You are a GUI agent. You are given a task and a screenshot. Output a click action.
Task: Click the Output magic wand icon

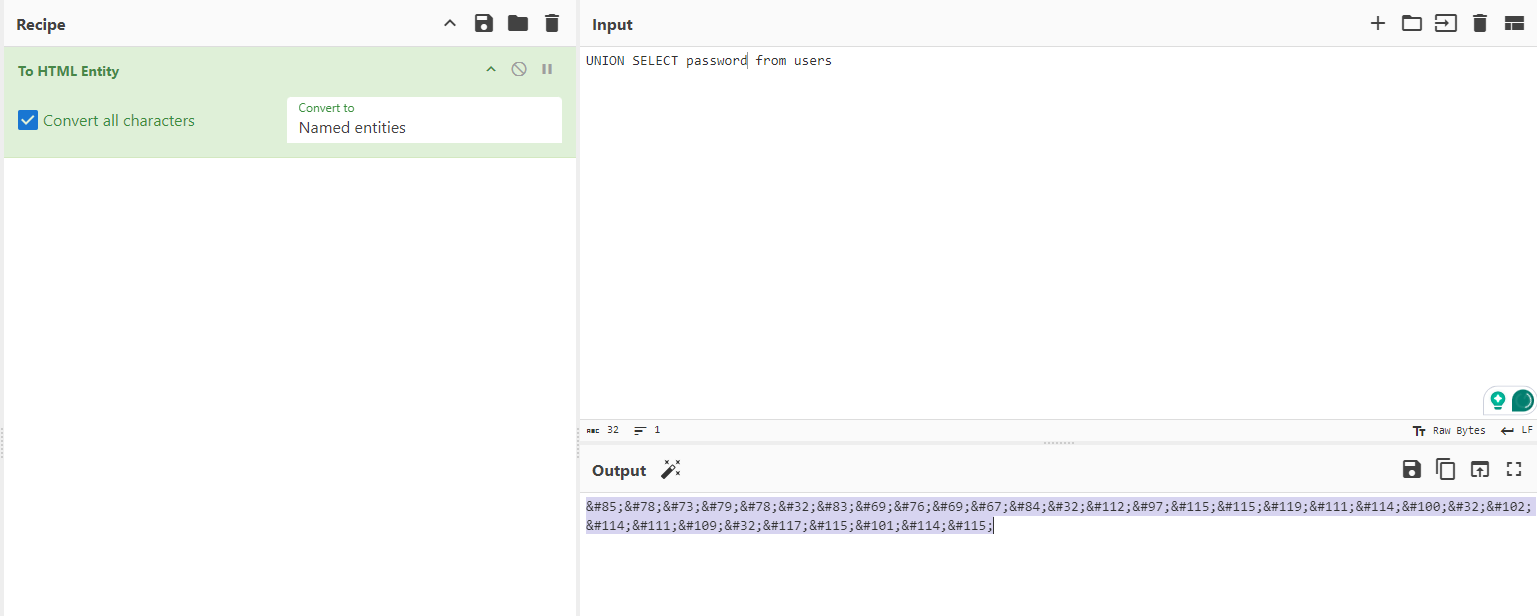671,470
